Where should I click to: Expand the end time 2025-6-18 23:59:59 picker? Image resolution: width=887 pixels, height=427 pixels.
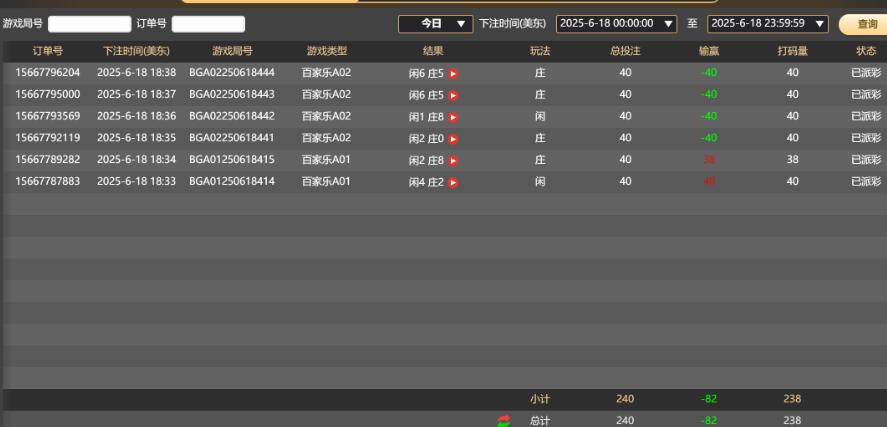pos(767,23)
